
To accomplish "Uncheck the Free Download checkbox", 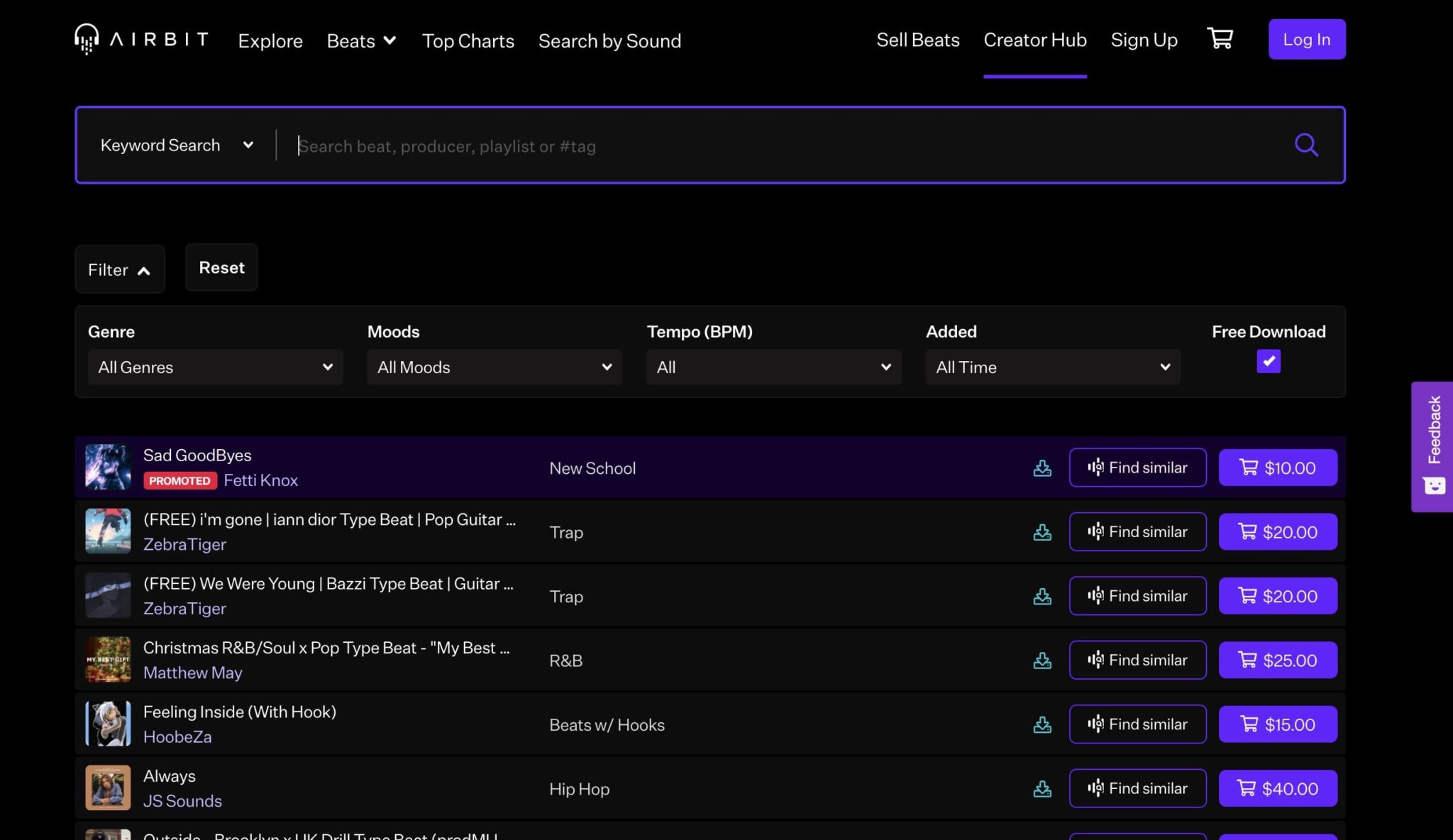I will pos(1268,361).
